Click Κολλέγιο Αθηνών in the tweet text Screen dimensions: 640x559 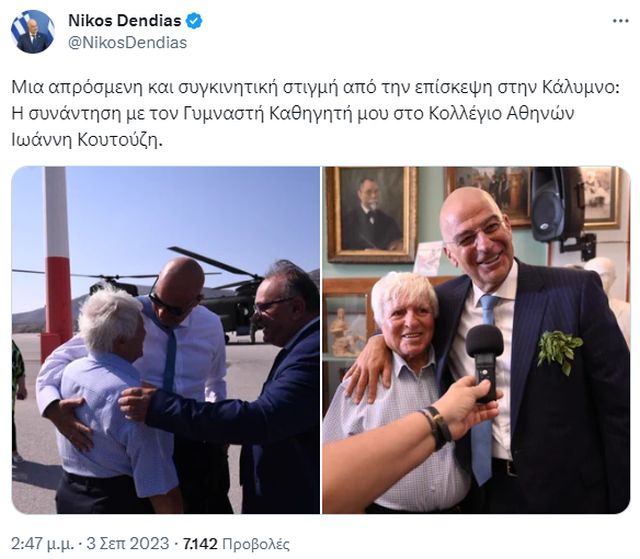(502, 114)
